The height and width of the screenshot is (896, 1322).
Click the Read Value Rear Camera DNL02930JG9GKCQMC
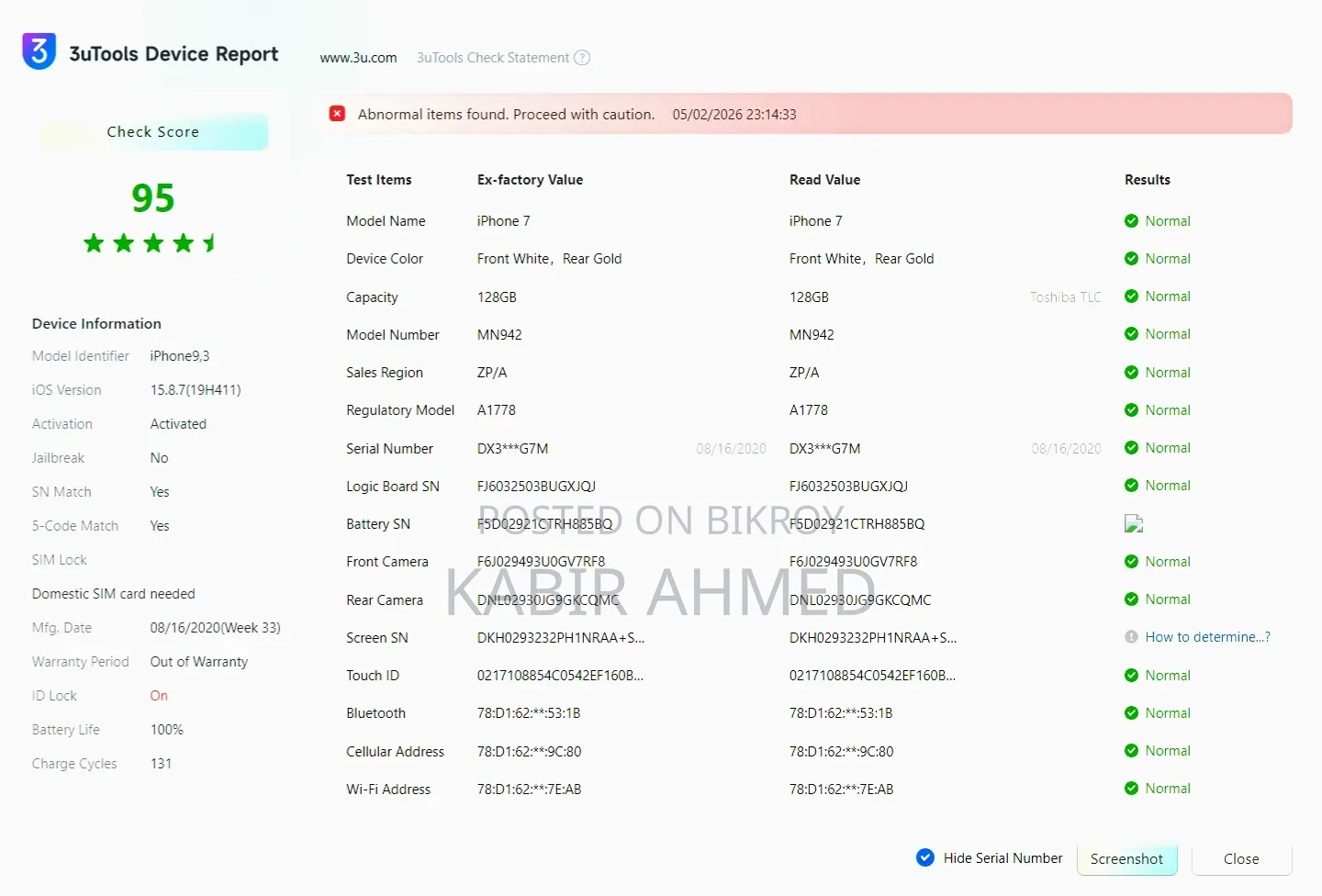coord(860,600)
